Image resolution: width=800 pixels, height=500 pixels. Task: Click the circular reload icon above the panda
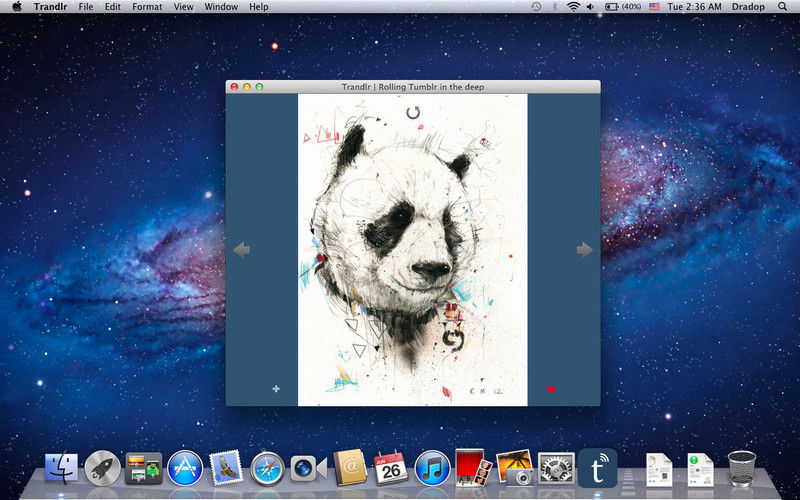[413, 113]
